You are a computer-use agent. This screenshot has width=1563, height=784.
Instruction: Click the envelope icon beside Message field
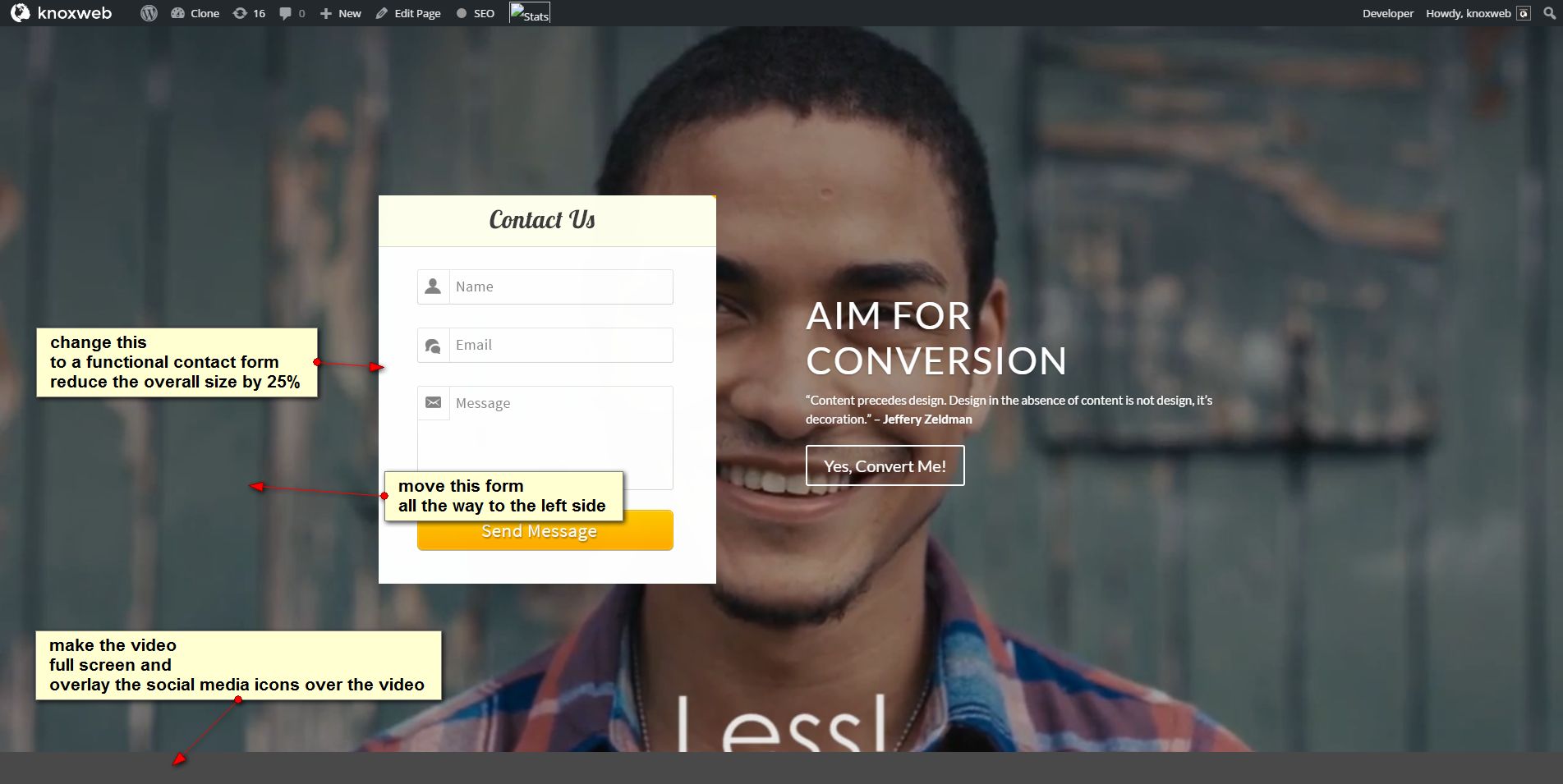click(434, 403)
